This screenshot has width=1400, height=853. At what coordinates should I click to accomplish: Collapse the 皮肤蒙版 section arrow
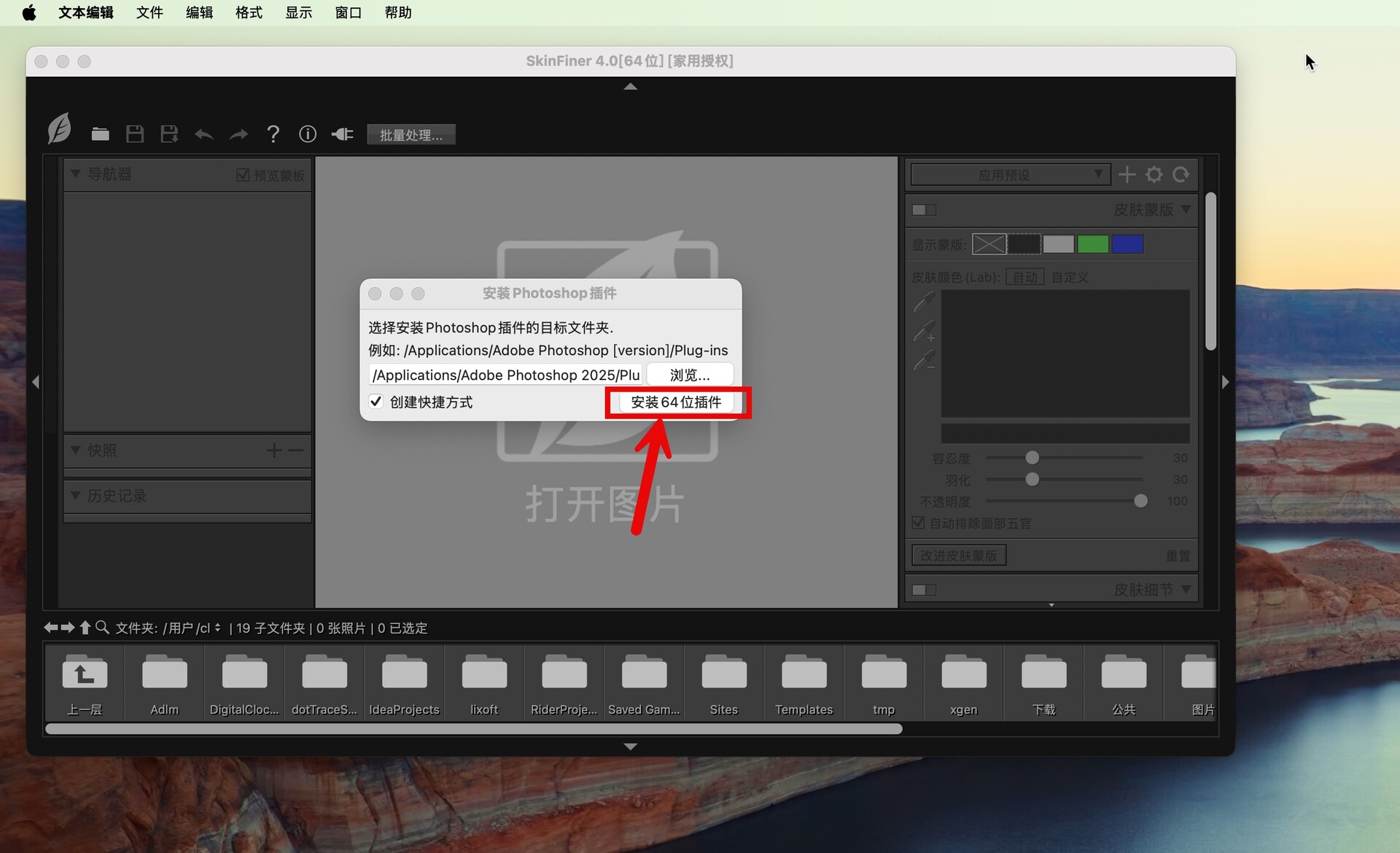pos(1186,210)
